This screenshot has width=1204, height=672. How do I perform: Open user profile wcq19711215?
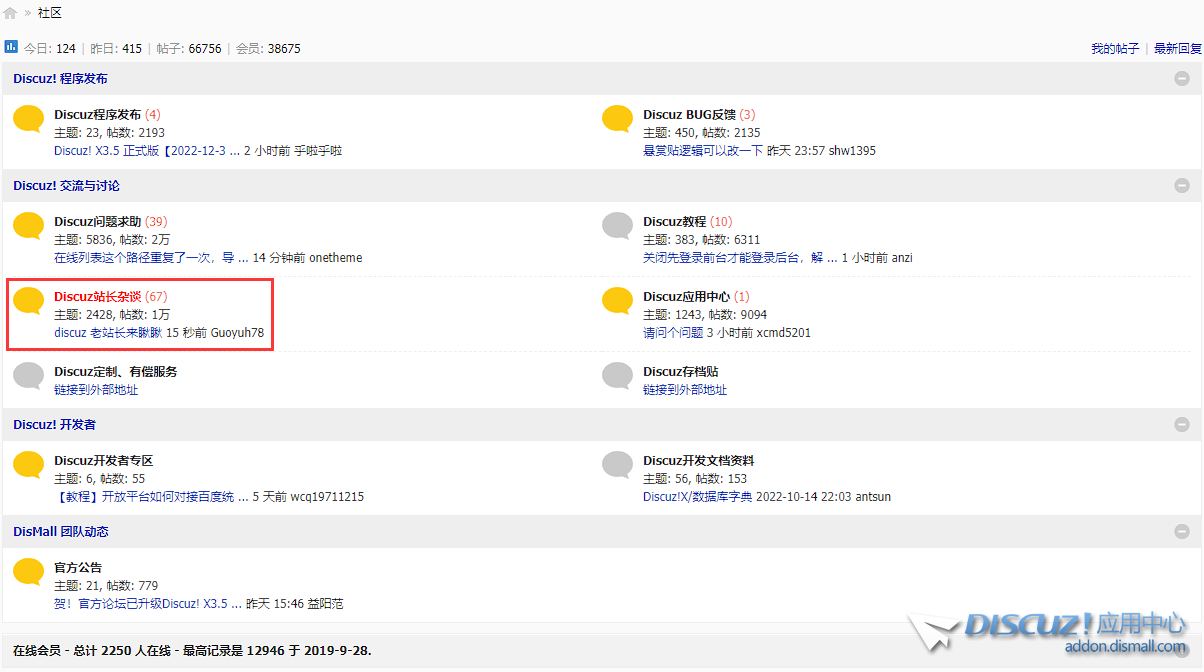pyautogui.click(x=327, y=497)
